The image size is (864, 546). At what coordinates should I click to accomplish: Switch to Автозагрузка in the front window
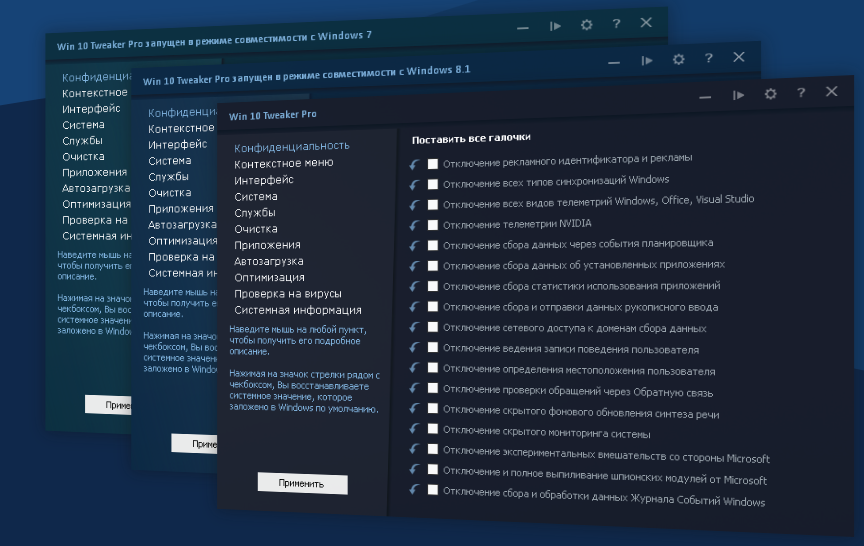pyautogui.click(x=269, y=261)
